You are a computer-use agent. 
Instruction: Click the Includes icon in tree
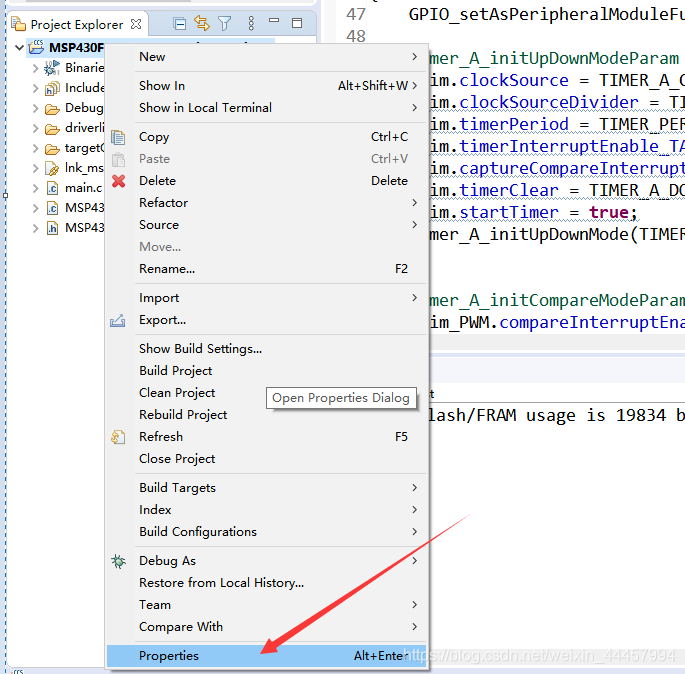52,89
